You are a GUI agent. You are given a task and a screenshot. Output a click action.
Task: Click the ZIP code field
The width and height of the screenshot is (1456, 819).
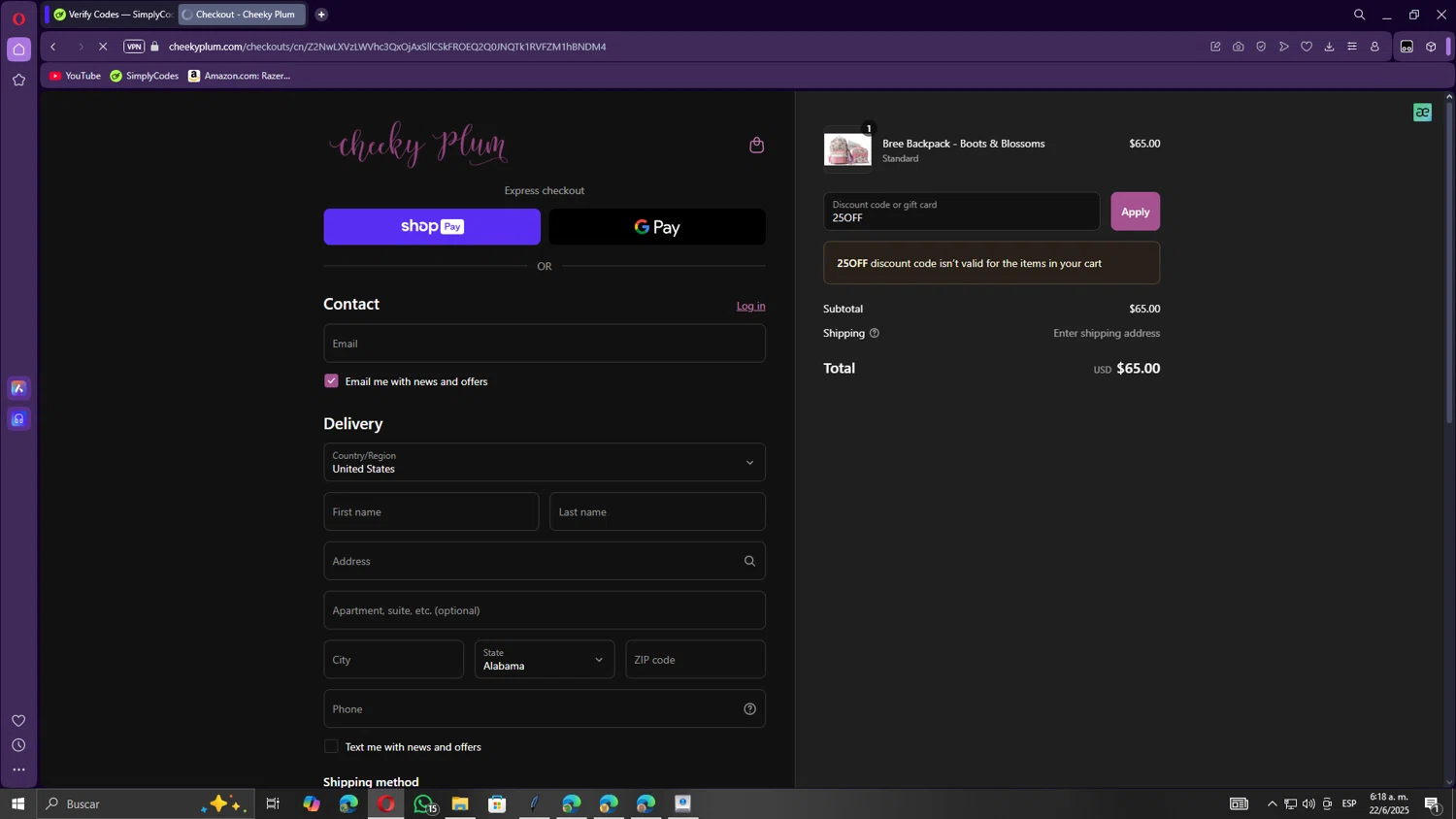(x=695, y=660)
